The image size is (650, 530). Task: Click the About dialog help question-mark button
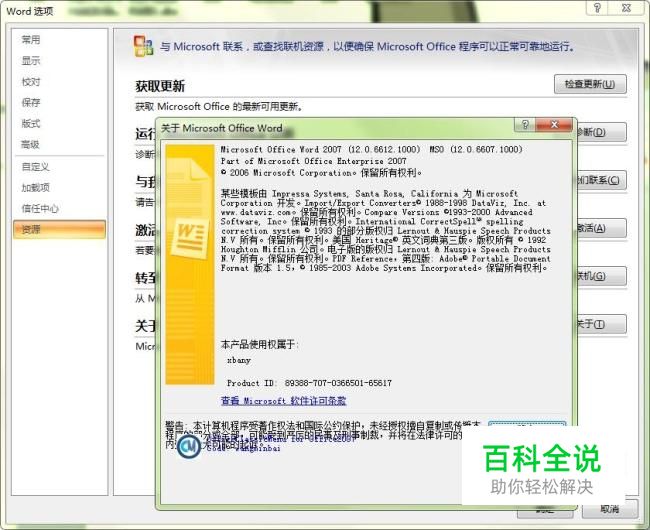click(525, 125)
